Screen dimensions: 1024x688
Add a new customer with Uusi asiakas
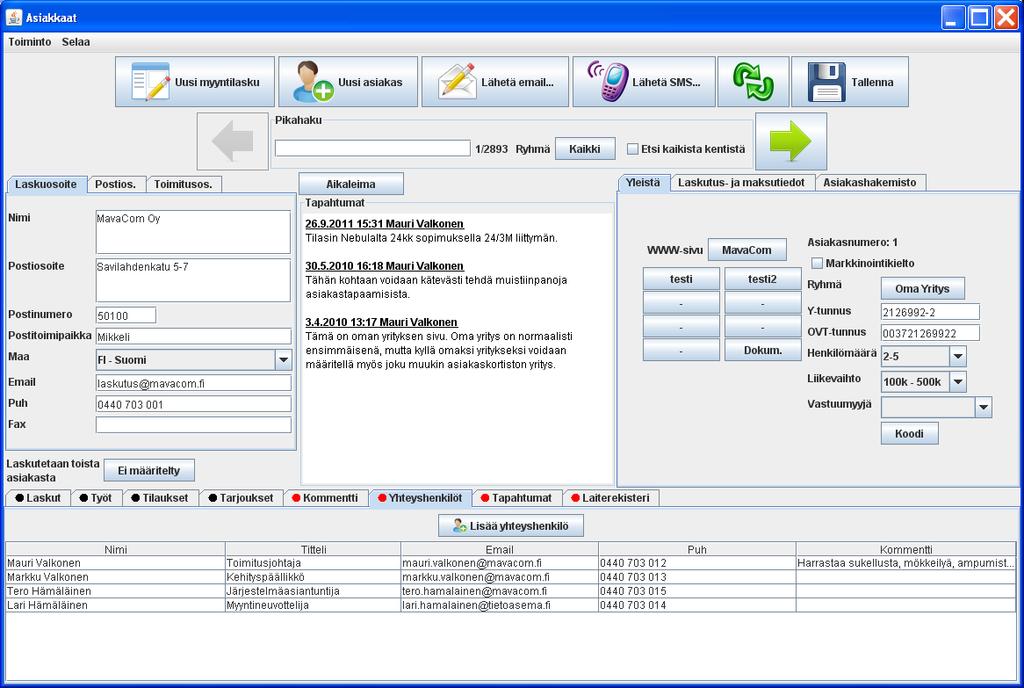coord(348,82)
